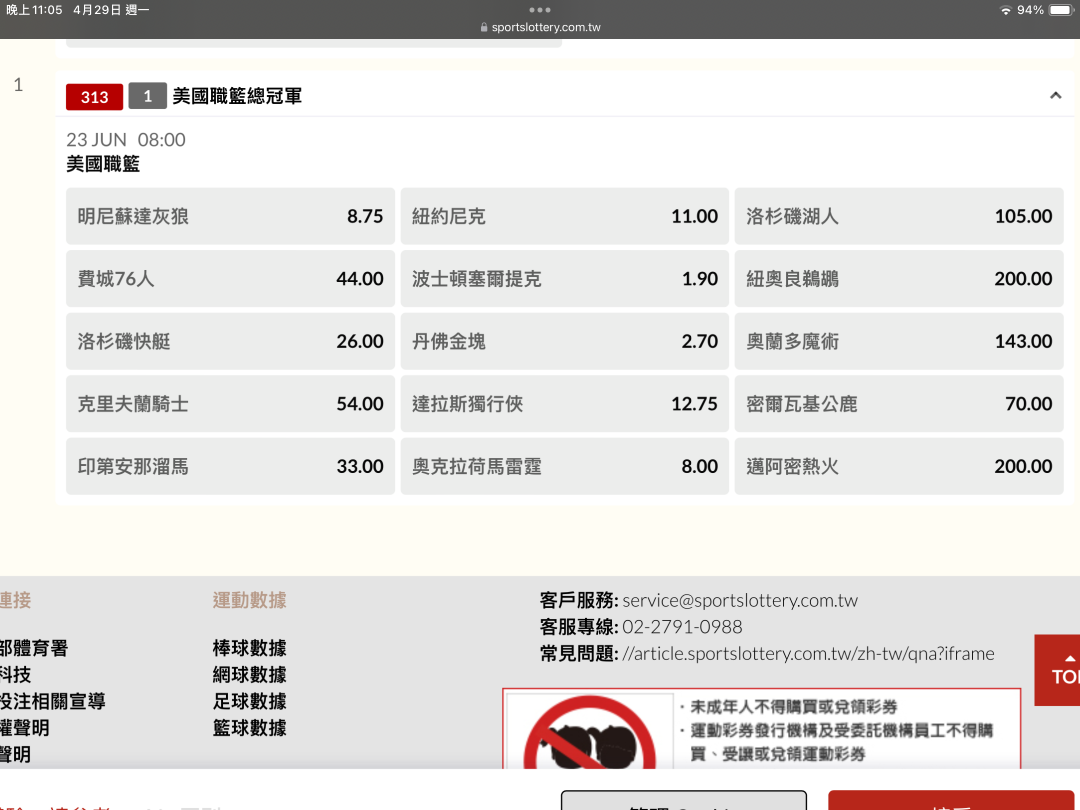This screenshot has width=1080, height=810.
Task: Click the 美國職籃 league label
Action: point(103,164)
